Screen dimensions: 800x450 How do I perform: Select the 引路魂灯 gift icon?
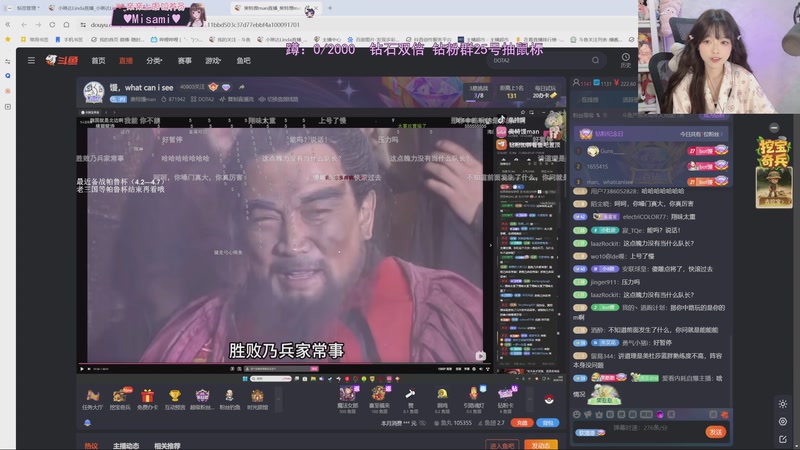click(x=473, y=399)
